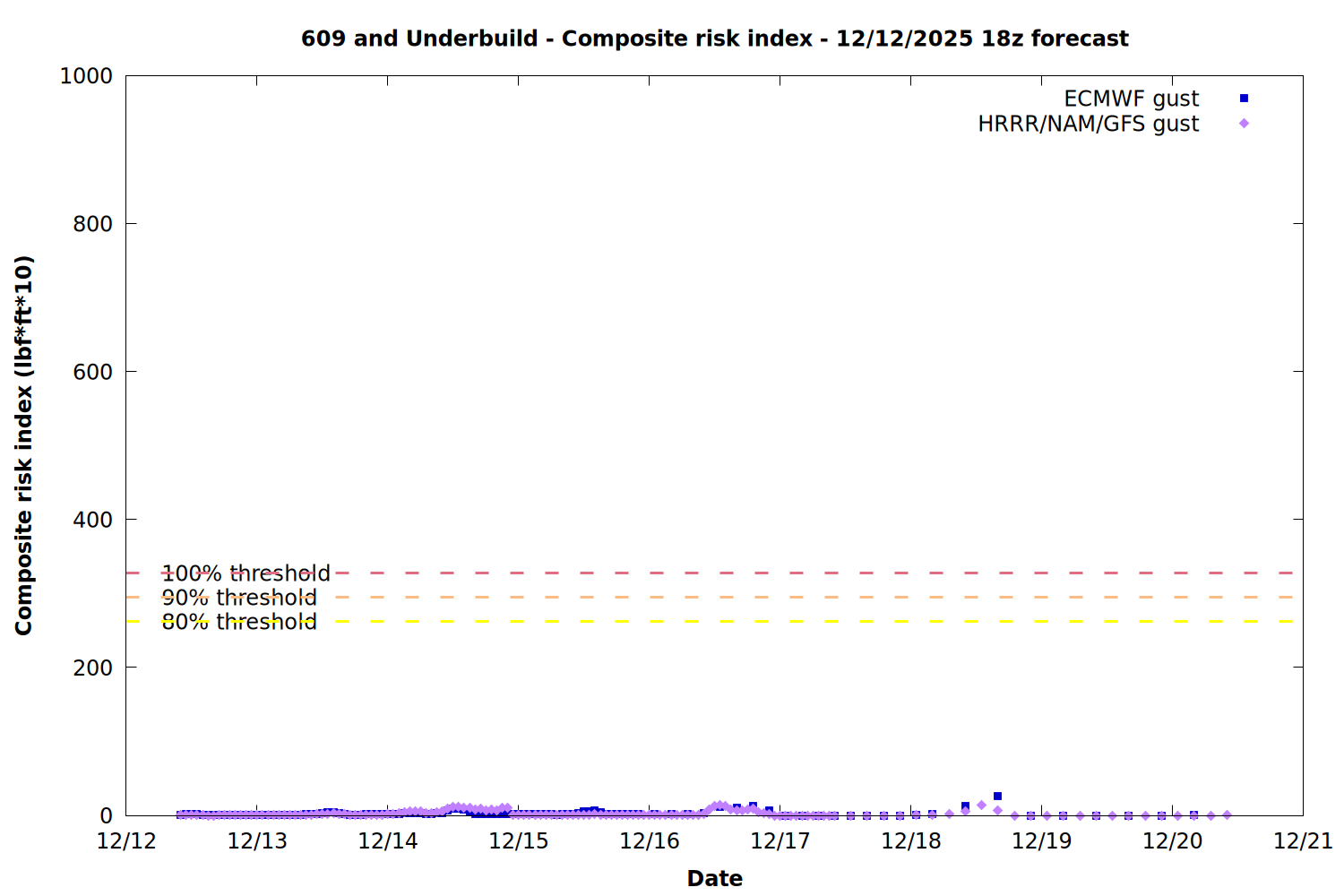Click the 12/15 x-axis tick label

click(x=519, y=841)
